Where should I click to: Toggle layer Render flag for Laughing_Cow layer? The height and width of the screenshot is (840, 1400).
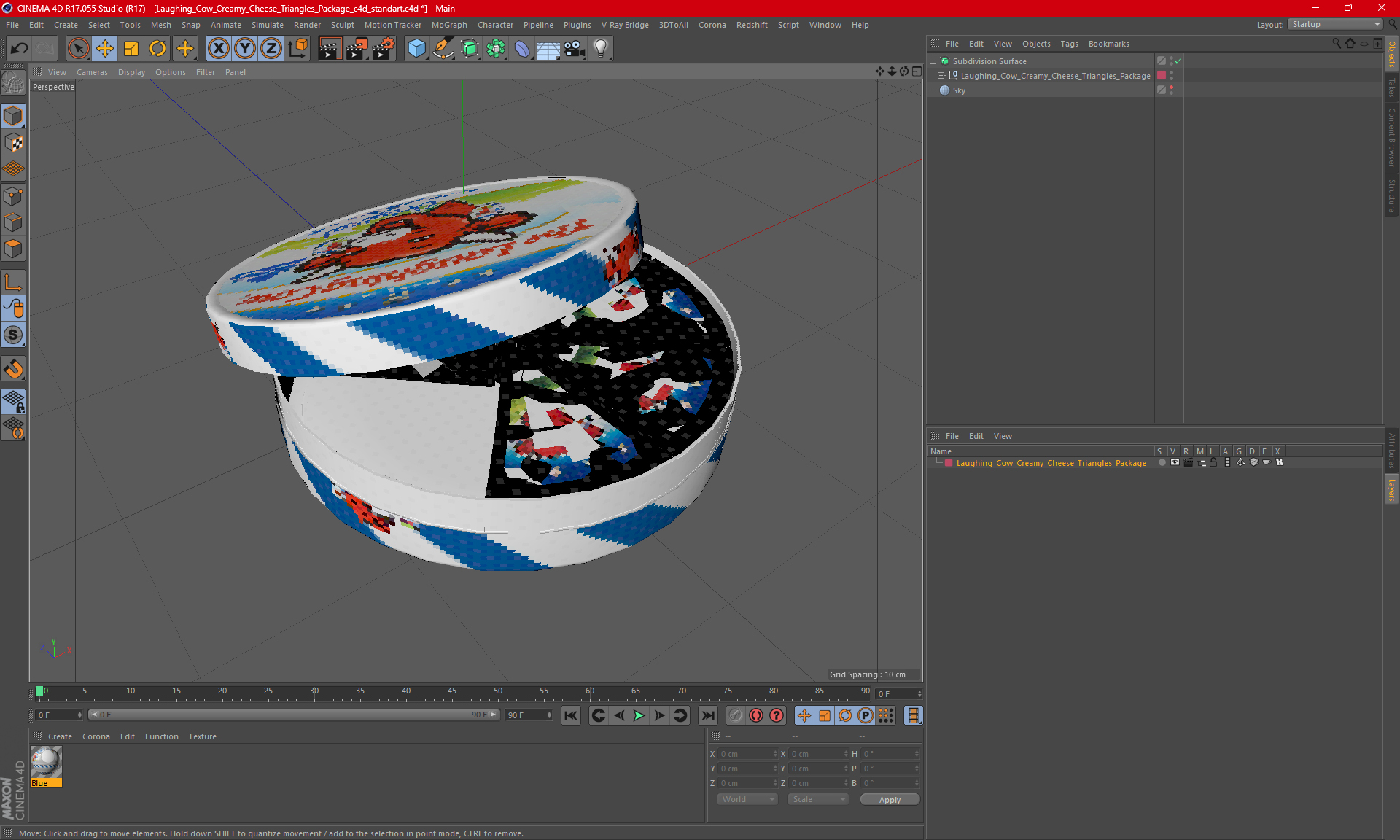coord(1188,463)
